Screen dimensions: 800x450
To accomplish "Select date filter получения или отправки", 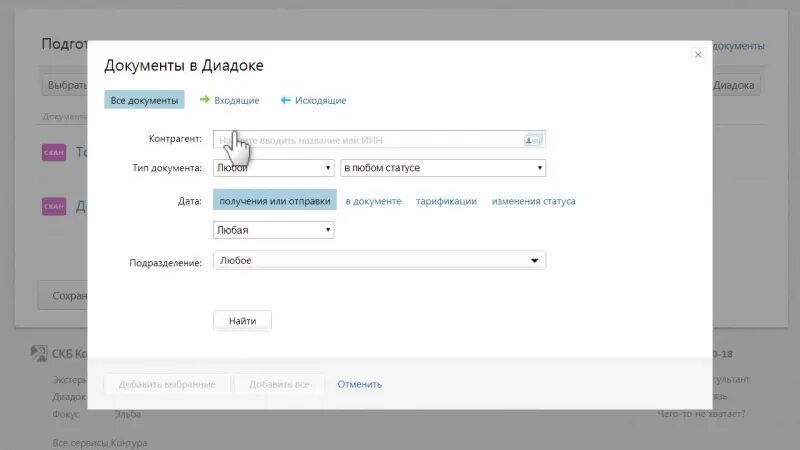I will pyautogui.click(x=274, y=201).
